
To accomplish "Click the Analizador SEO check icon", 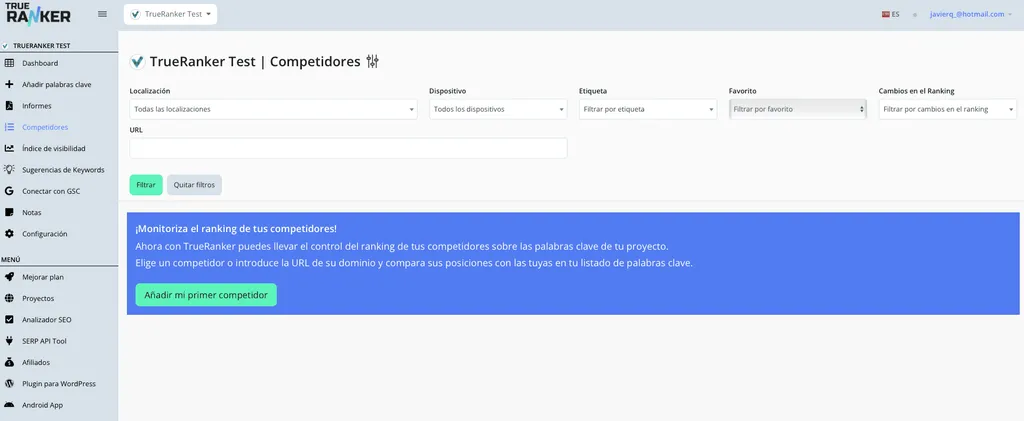I will click(9, 320).
